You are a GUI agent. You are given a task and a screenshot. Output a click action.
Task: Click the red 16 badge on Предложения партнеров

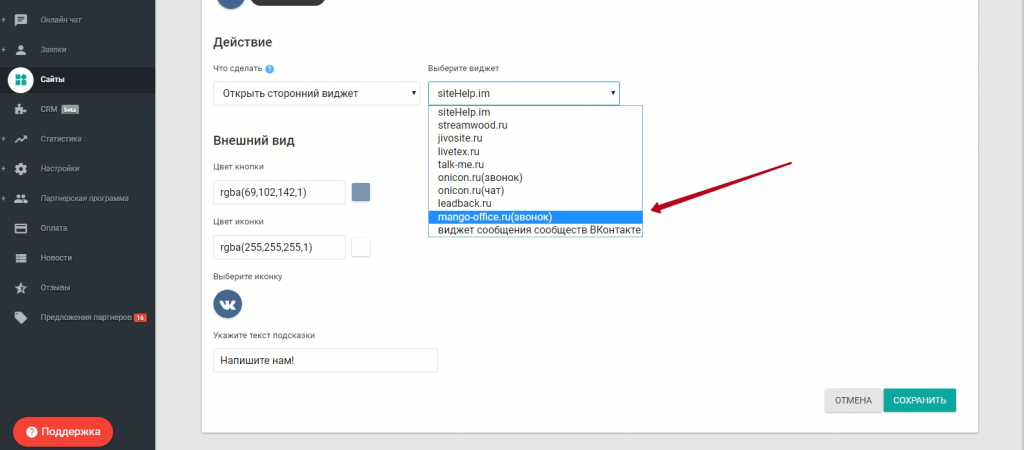point(140,318)
